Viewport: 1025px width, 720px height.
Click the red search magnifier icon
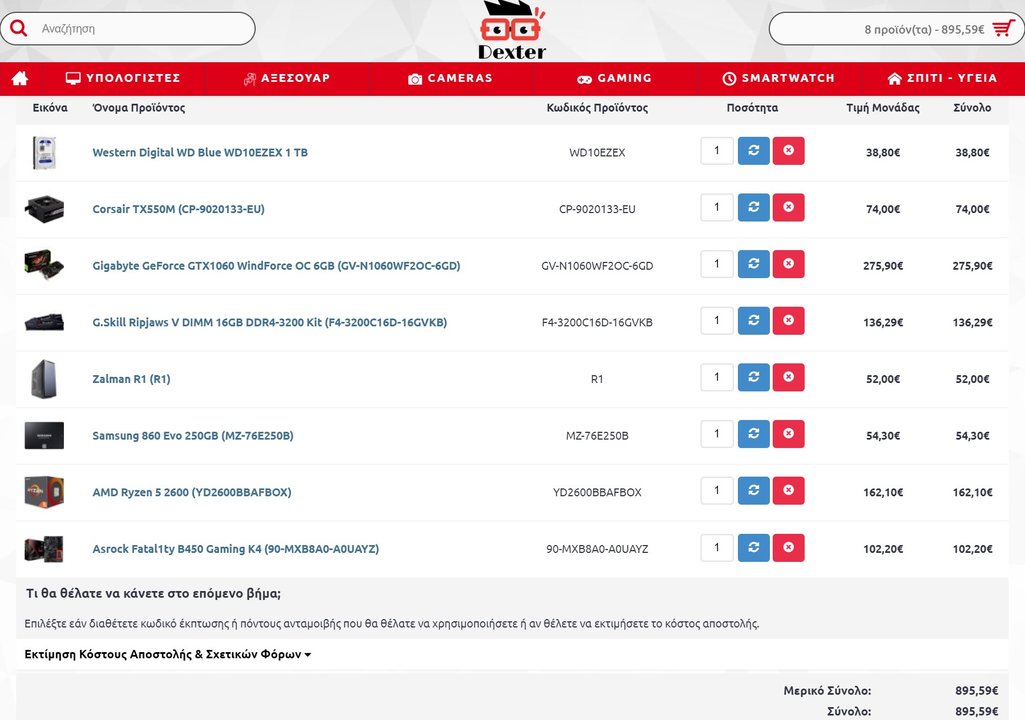(x=18, y=28)
